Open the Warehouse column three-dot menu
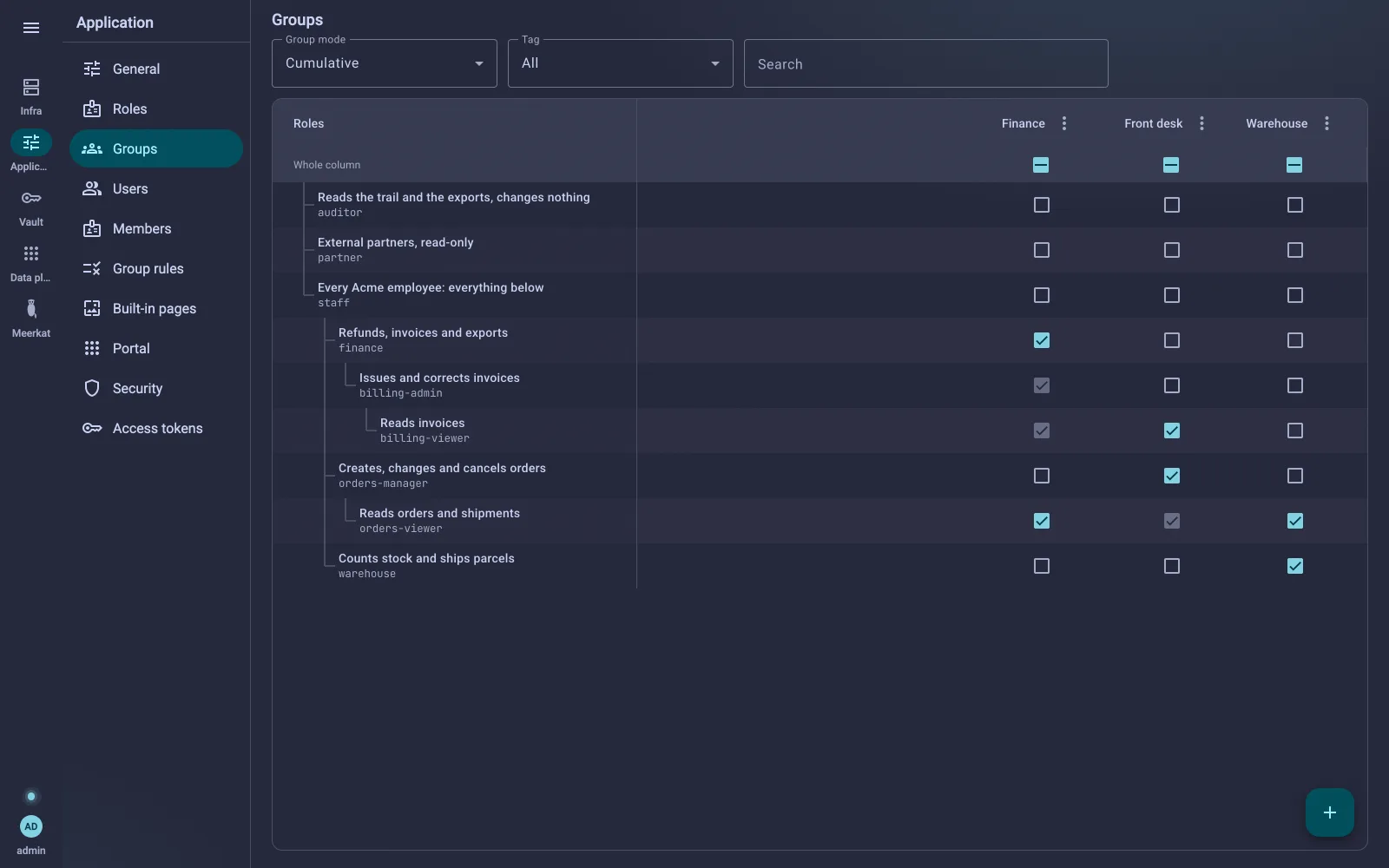This screenshot has width=1389, height=868. 1326,123
